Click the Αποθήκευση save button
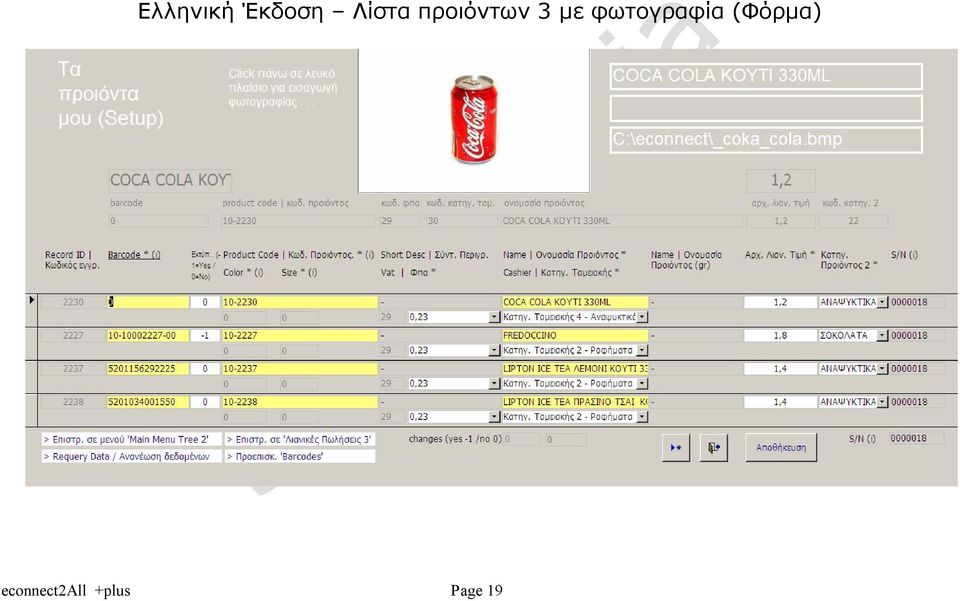Image resolution: width=960 pixels, height=601 pixels. [781, 448]
